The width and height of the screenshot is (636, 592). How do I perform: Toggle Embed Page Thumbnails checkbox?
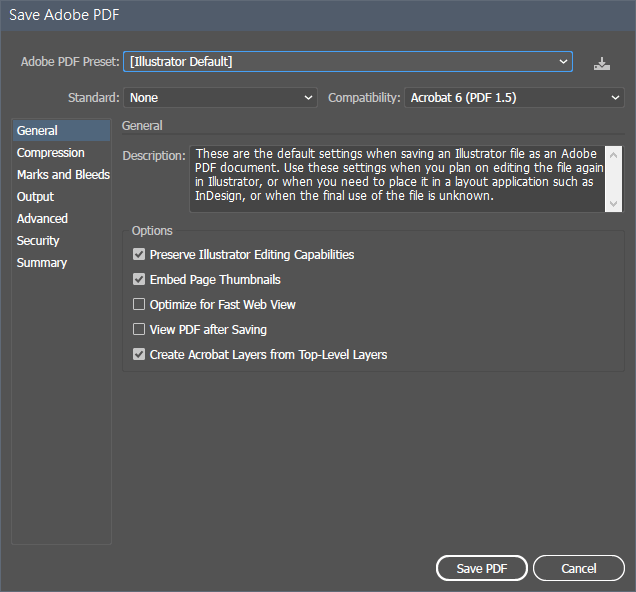(x=139, y=279)
